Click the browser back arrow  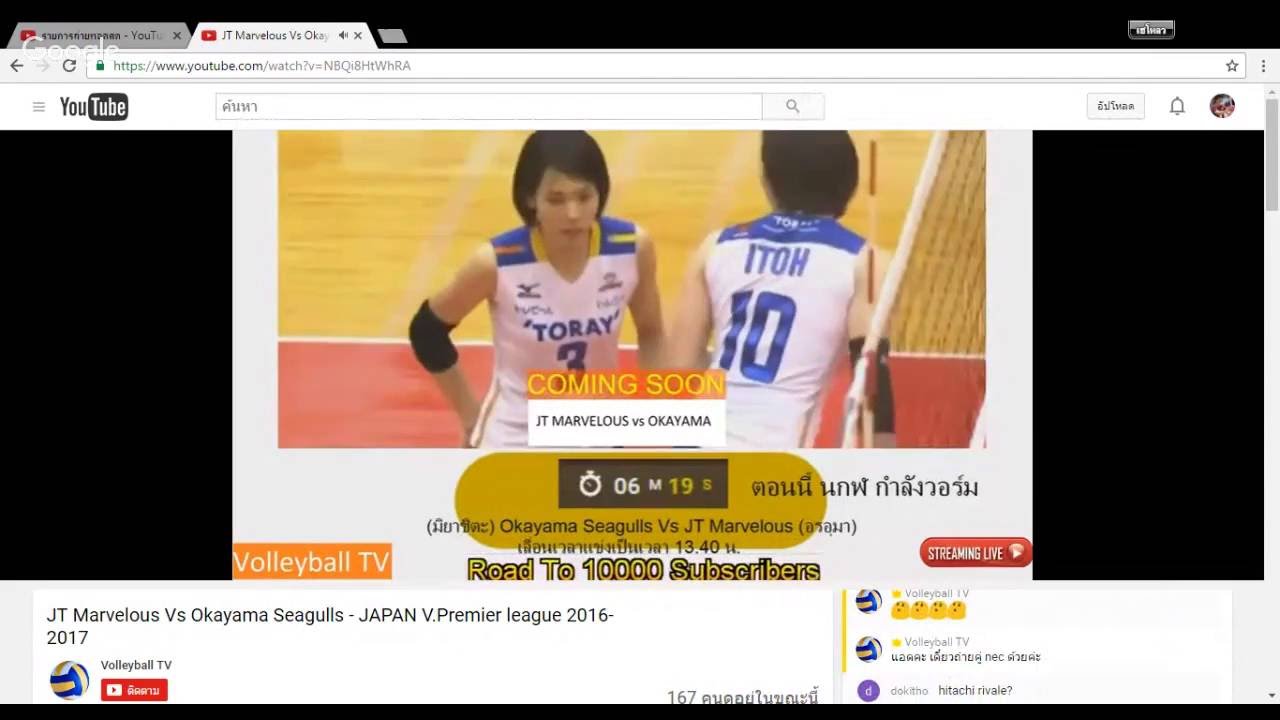17,66
